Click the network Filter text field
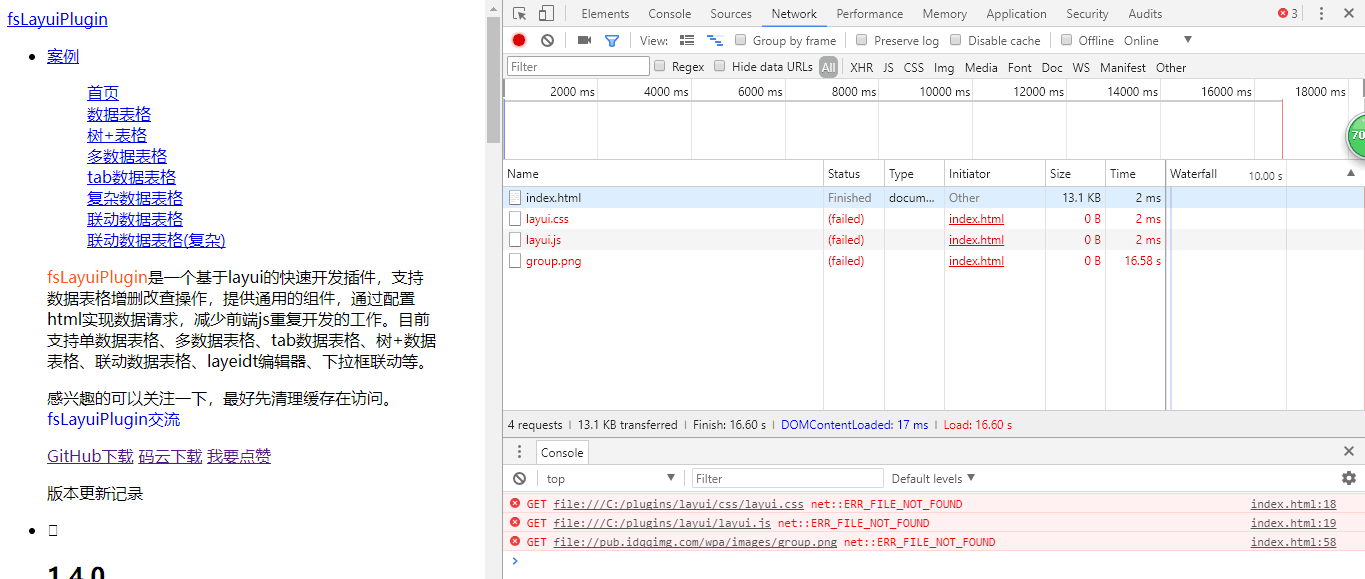The image size is (1365, 579). [x=578, y=66]
